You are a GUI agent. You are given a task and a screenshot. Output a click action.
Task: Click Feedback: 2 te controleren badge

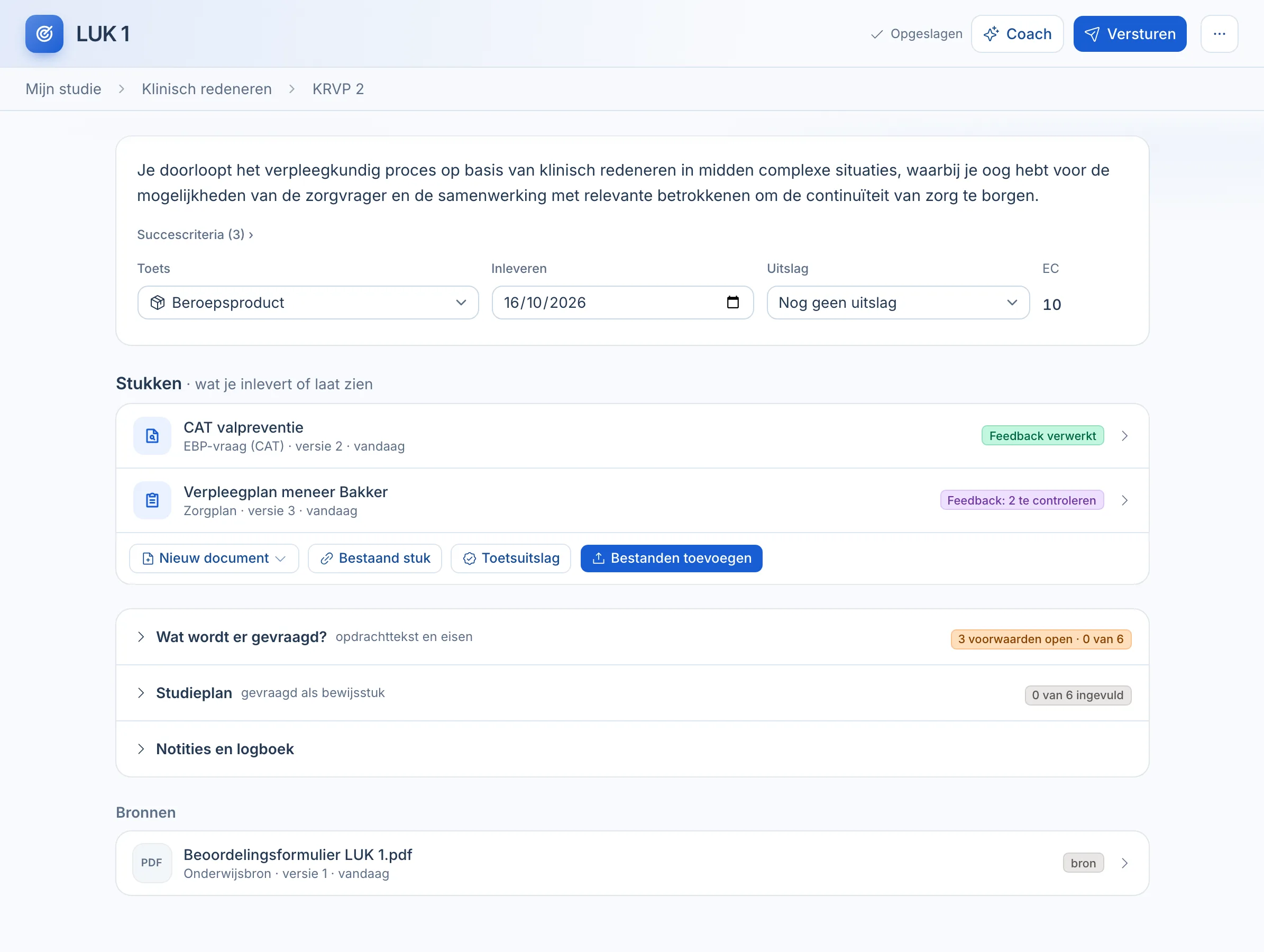click(1022, 500)
